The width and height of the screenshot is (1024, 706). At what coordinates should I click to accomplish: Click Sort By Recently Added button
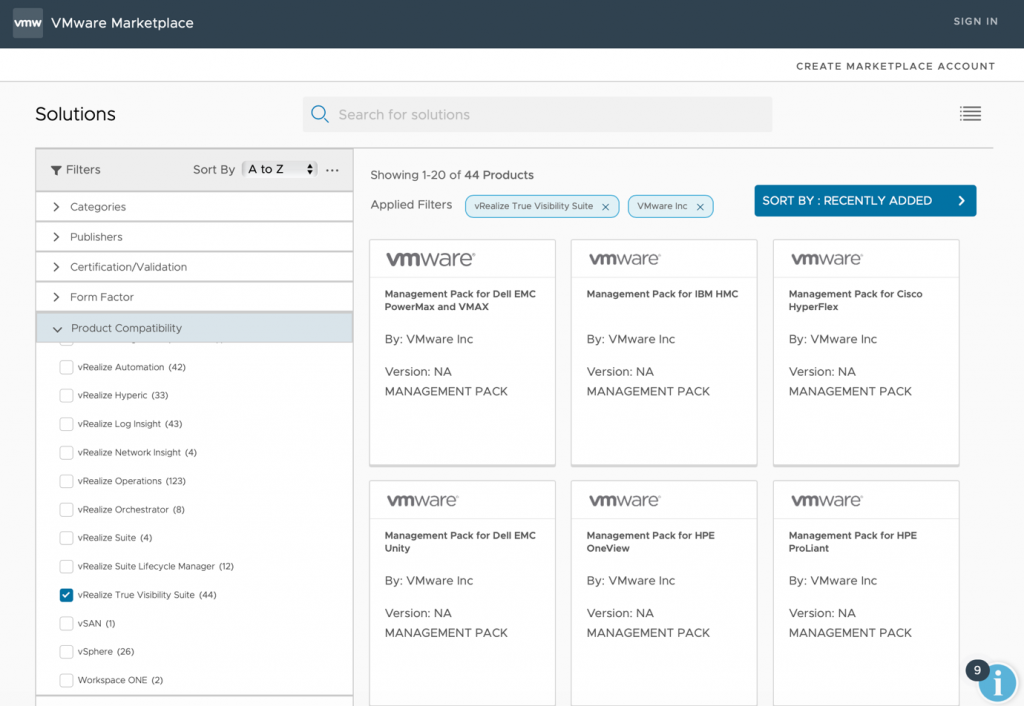(x=864, y=201)
